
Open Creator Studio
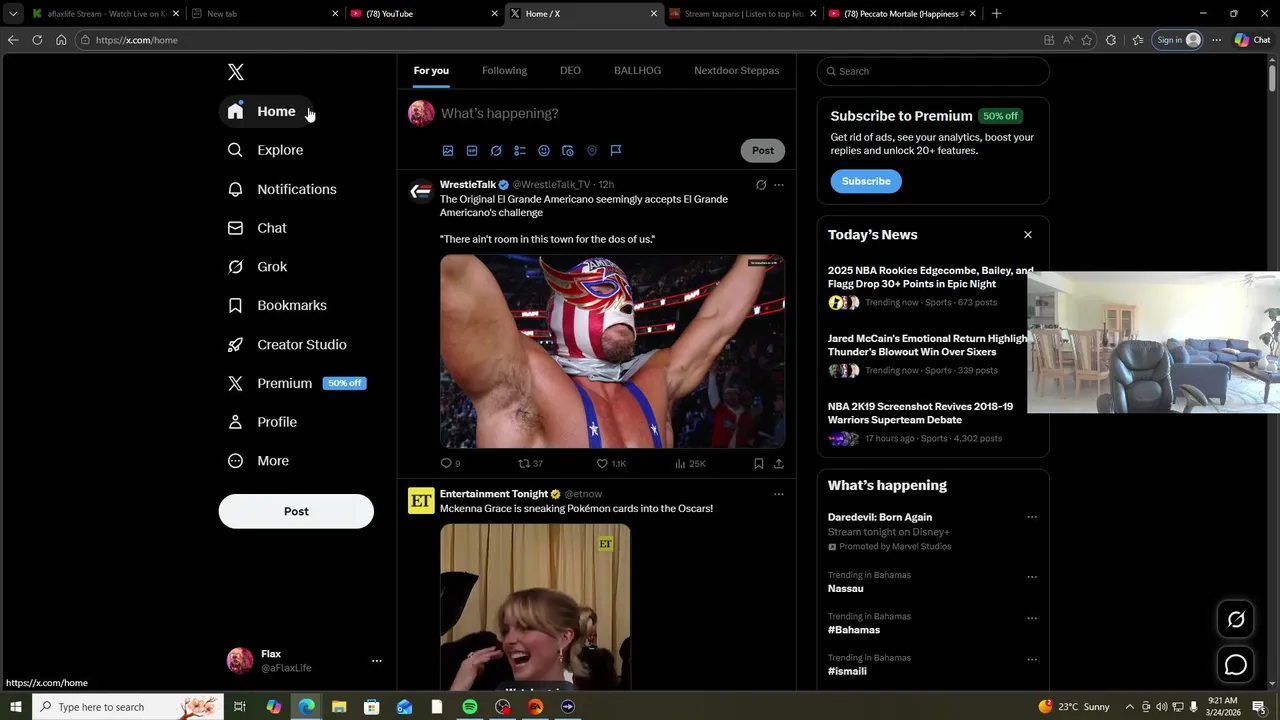pos(287,344)
